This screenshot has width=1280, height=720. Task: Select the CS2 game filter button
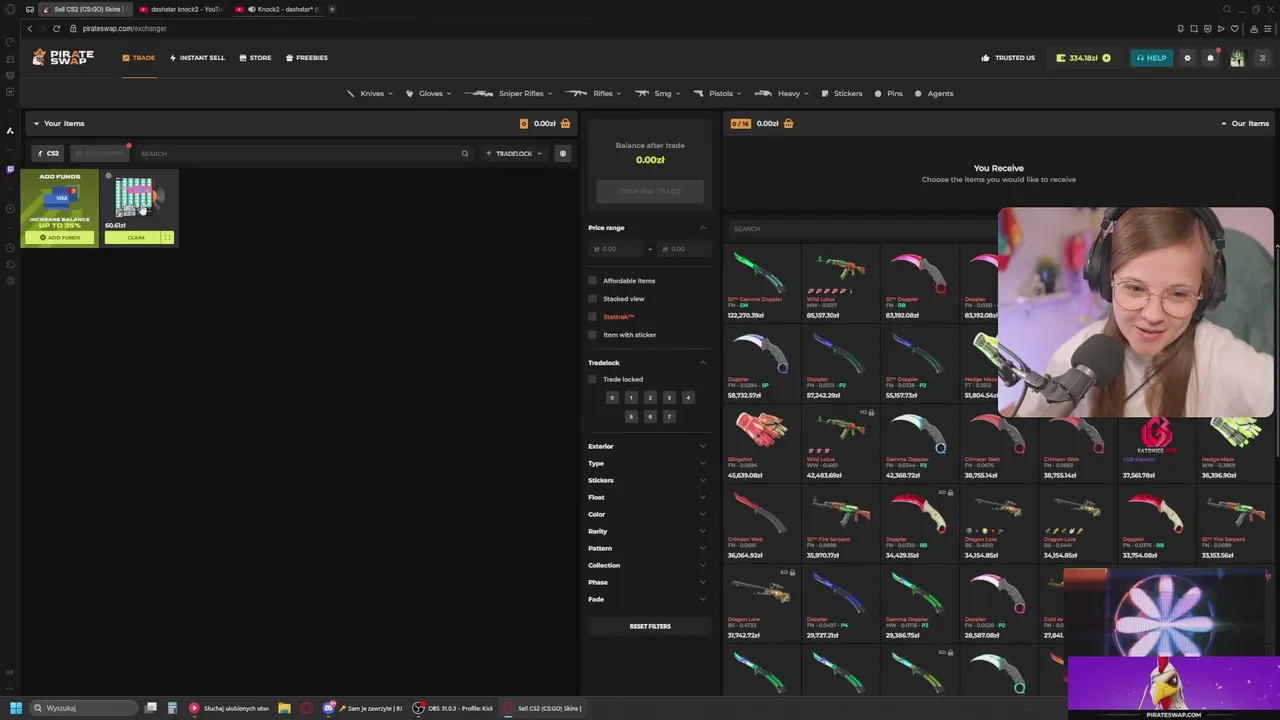[48, 154]
